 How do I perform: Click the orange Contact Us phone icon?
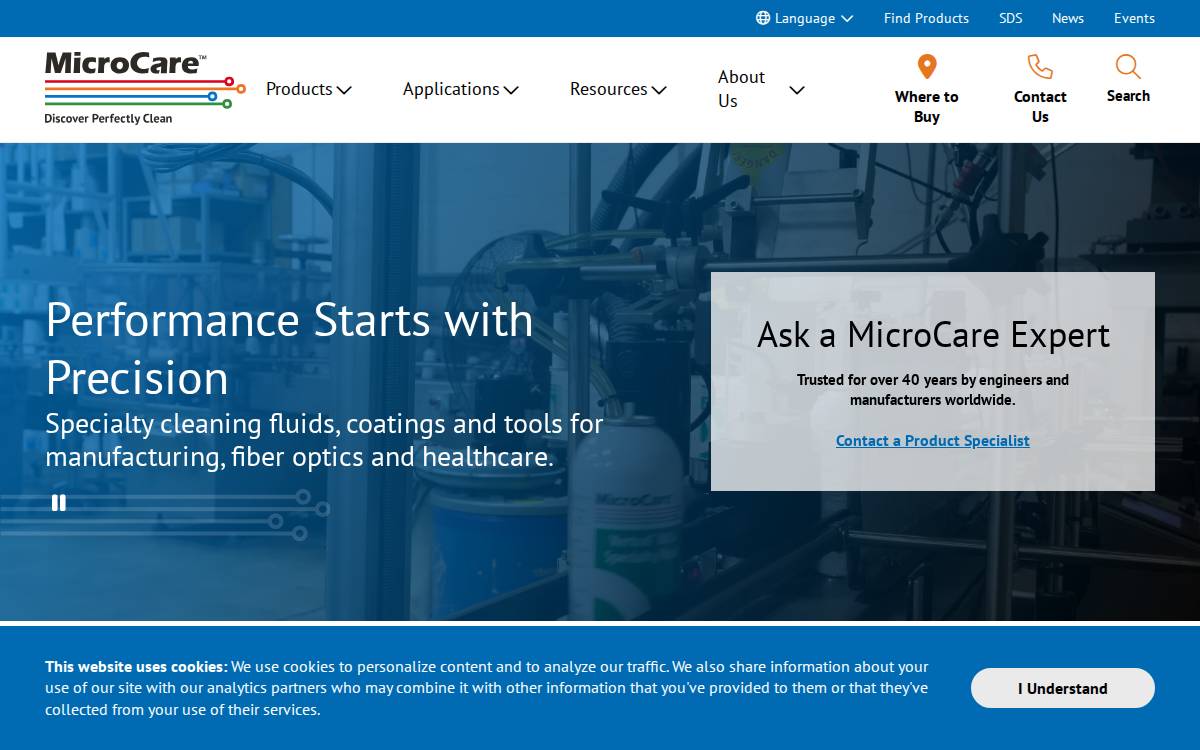1040,67
